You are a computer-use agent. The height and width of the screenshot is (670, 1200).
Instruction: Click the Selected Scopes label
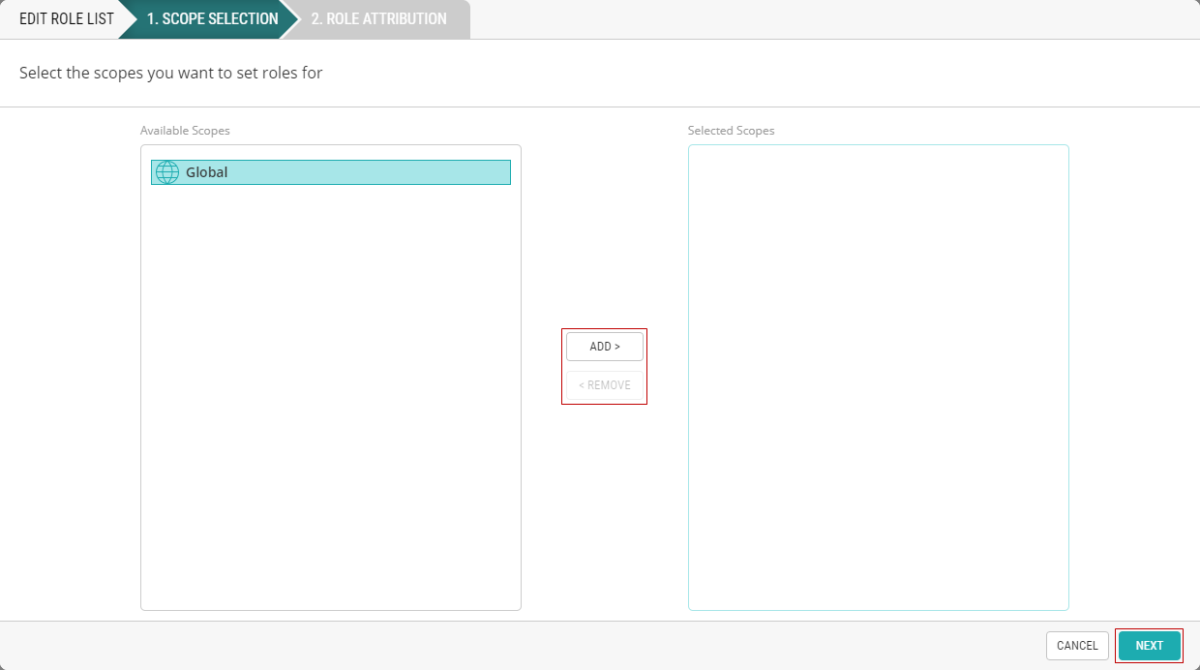[x=731, y=131]
